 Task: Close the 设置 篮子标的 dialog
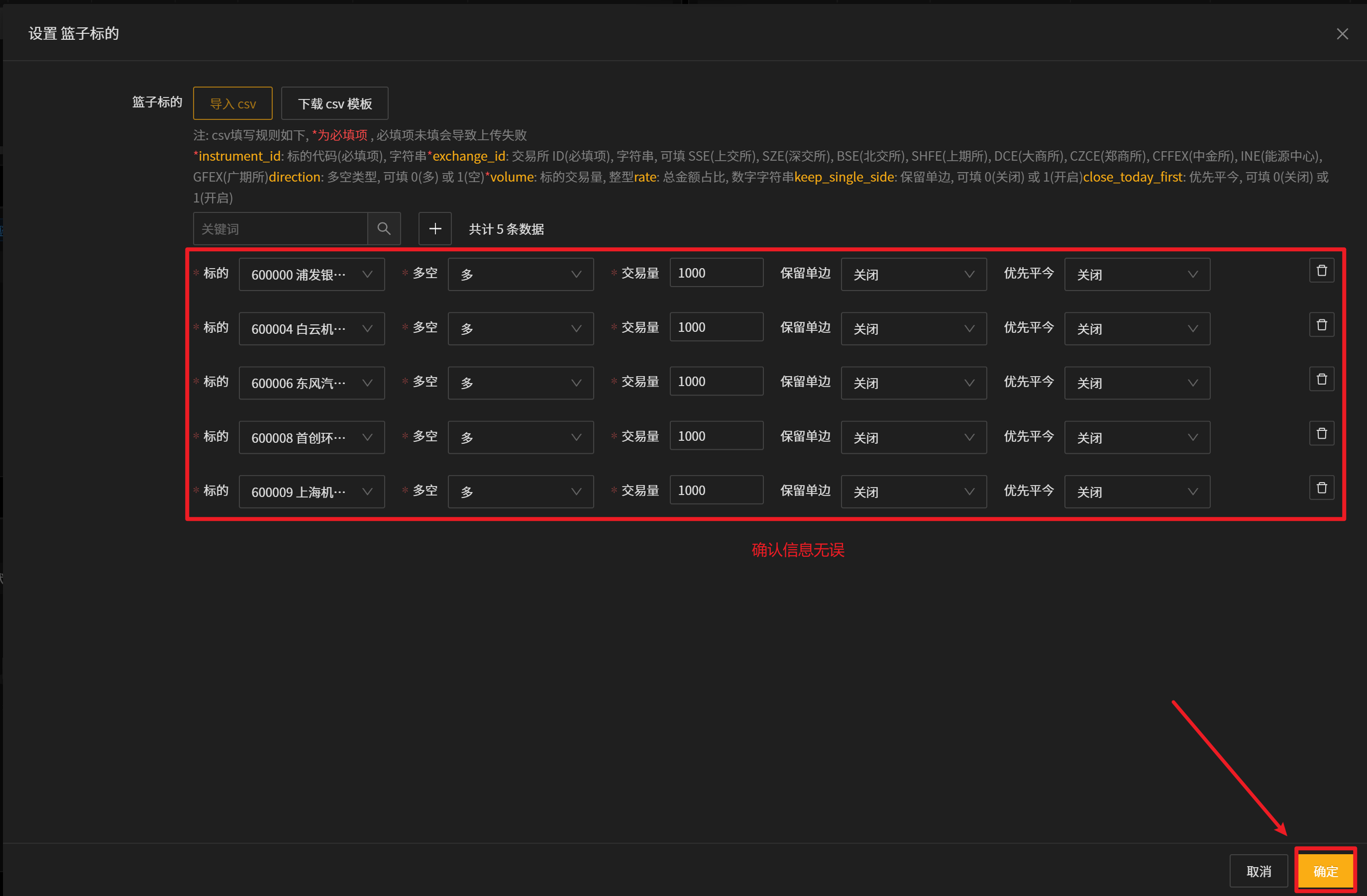click(1342, 34)
